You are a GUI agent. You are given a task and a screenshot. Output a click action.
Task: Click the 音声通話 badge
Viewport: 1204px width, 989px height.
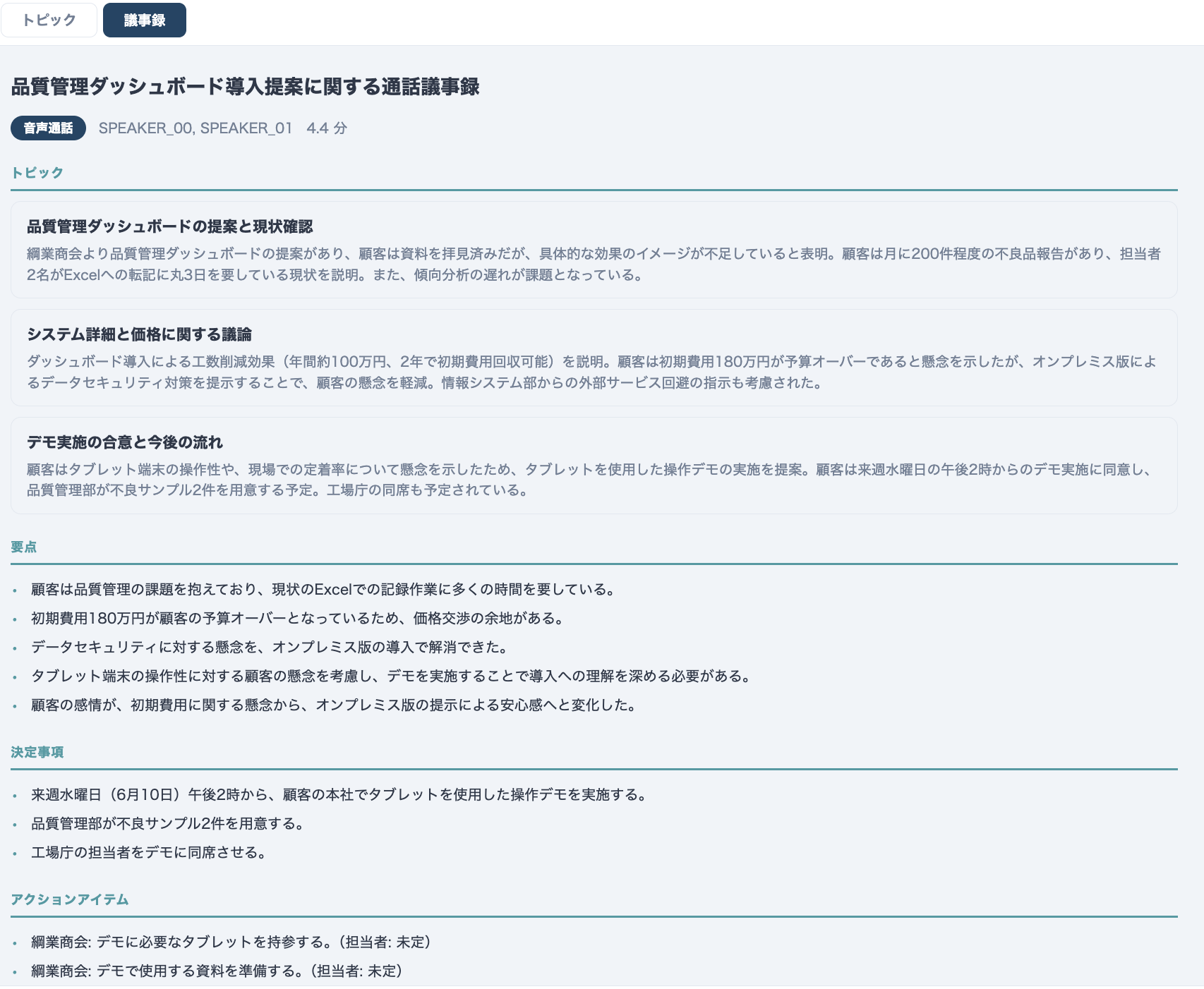(x=48, y=128)
